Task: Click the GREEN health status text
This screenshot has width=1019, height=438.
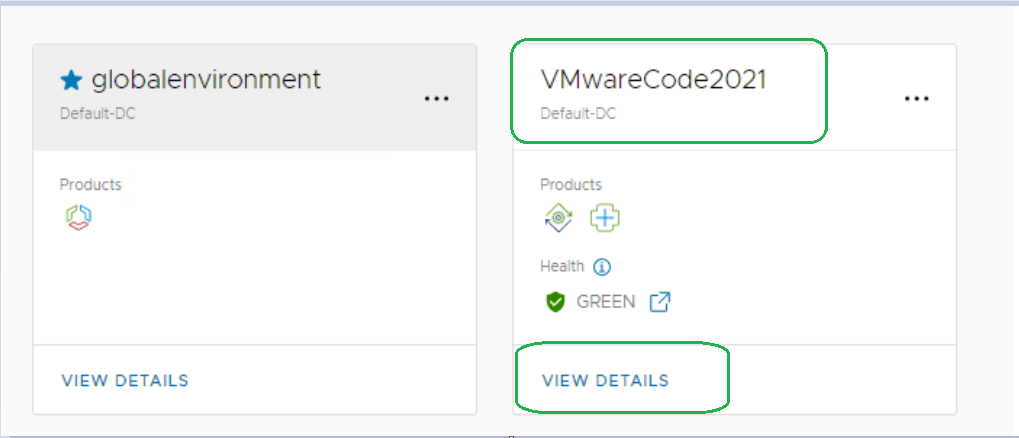Action: tap(605, 301)
